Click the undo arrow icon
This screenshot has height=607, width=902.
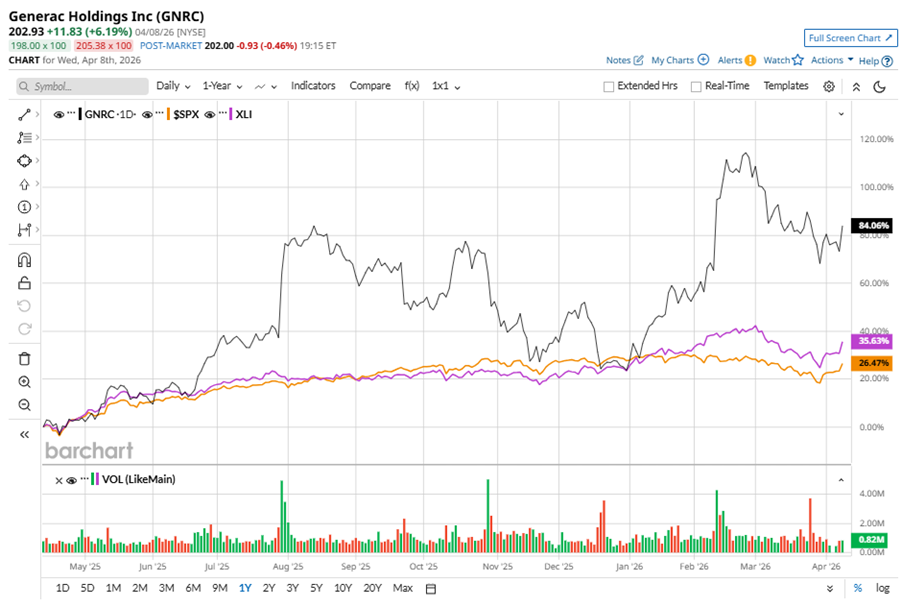(x=24, y=306)
